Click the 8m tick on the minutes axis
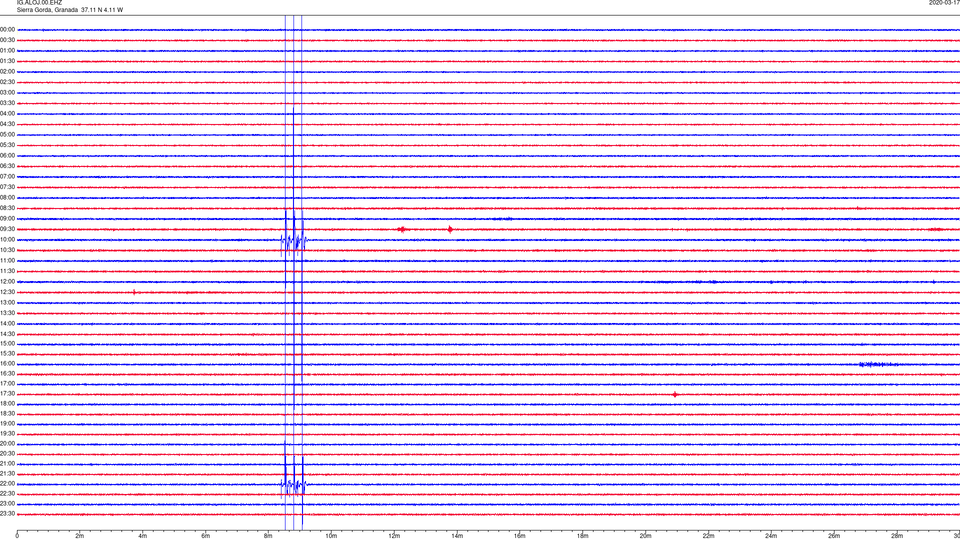960x540 pixels. [268, 536]
